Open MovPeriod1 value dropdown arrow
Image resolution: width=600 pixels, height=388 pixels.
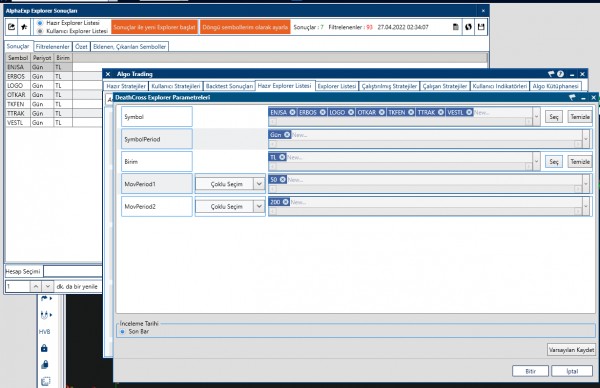click(x=585, y=184)
